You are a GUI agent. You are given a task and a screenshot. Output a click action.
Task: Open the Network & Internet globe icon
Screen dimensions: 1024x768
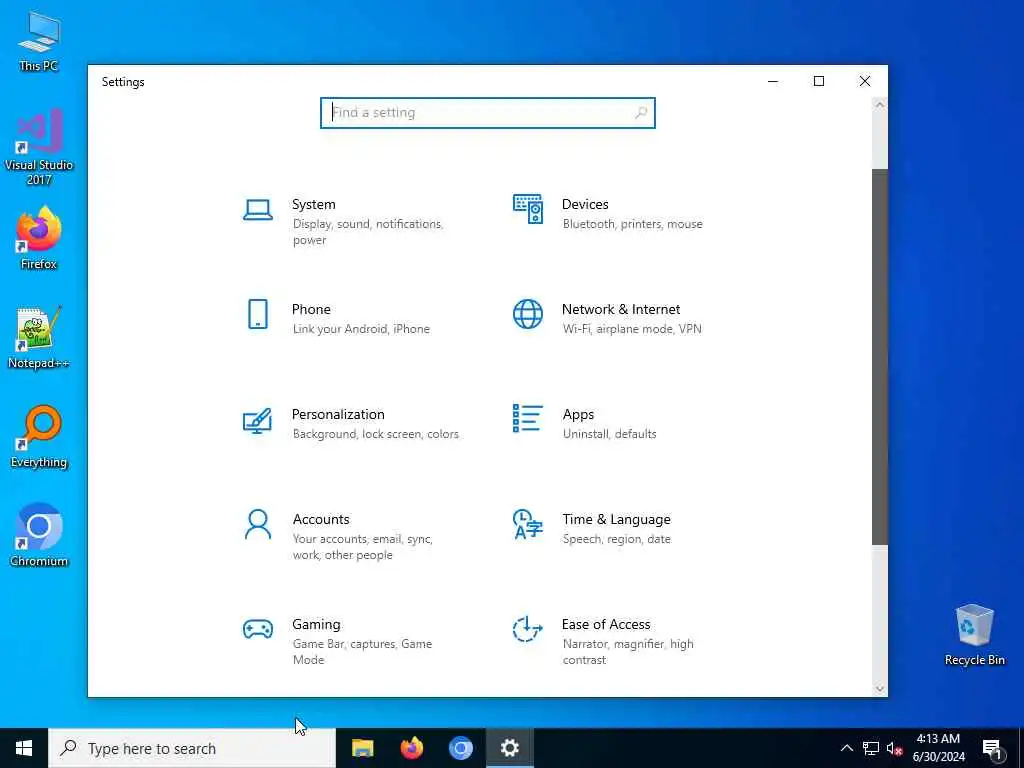[x=528, y=314]
